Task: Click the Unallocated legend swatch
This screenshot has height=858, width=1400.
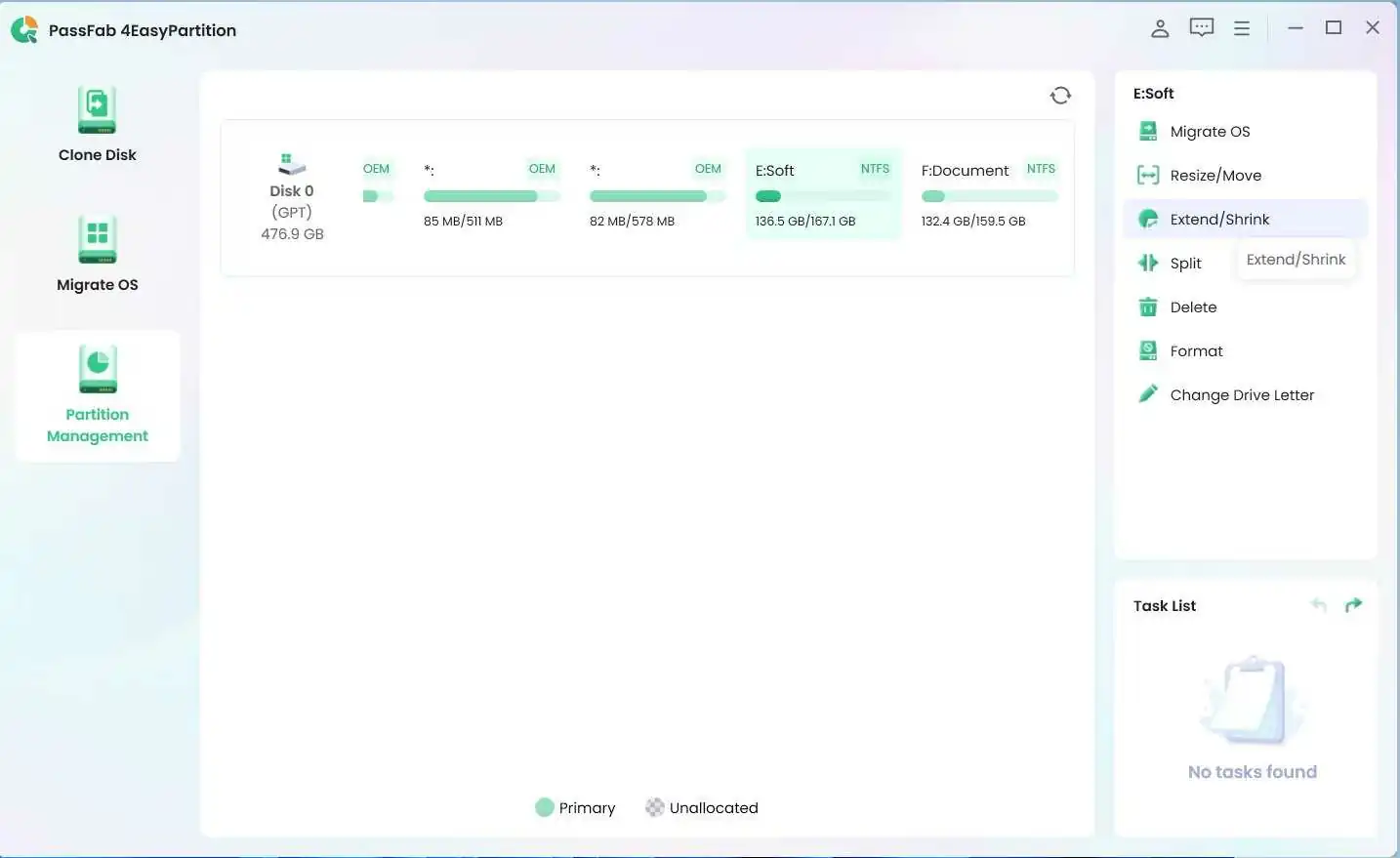Action: [x=655, y=807]
